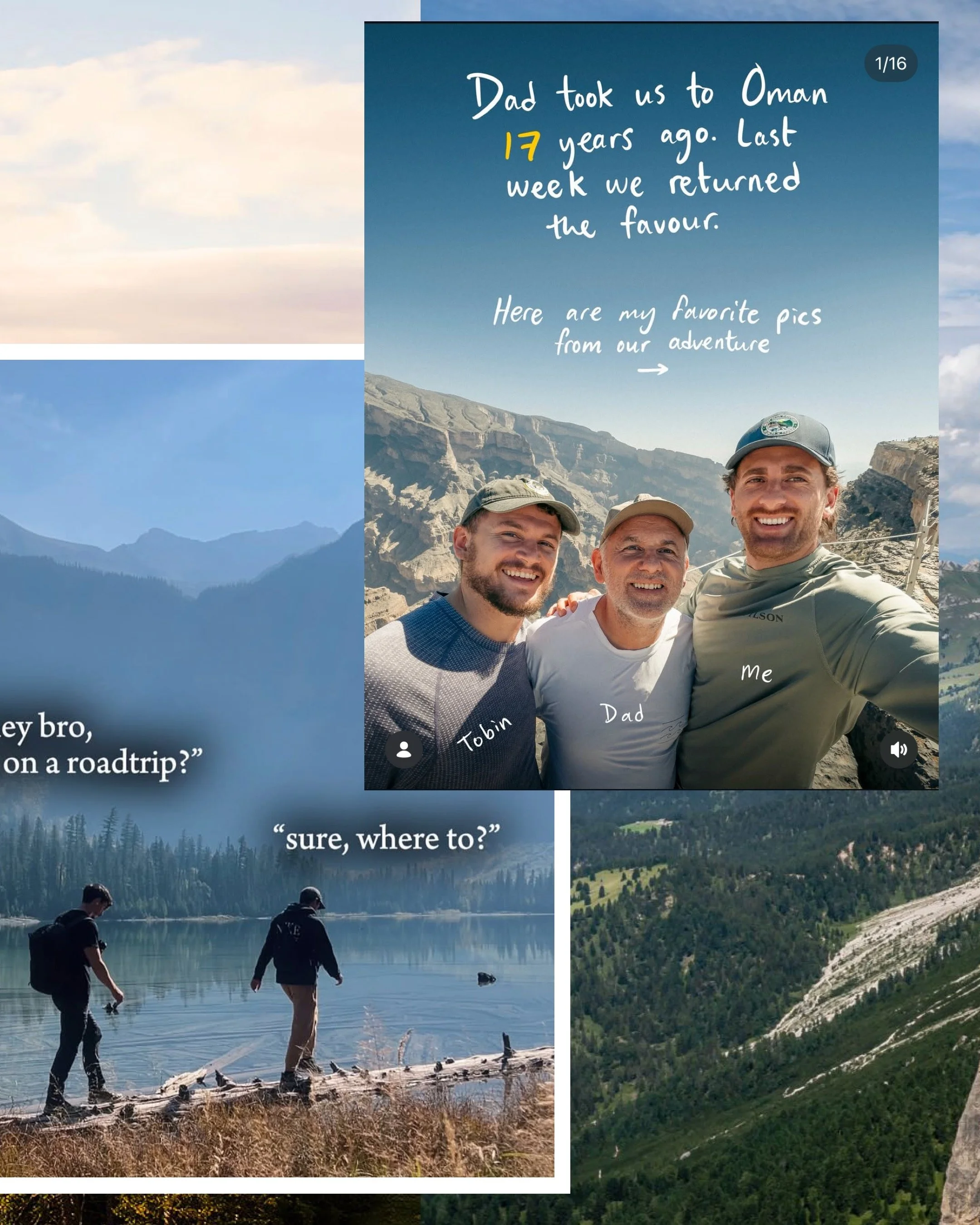
Task: Mute the post using speaker icon
Action: coord(898,750)
